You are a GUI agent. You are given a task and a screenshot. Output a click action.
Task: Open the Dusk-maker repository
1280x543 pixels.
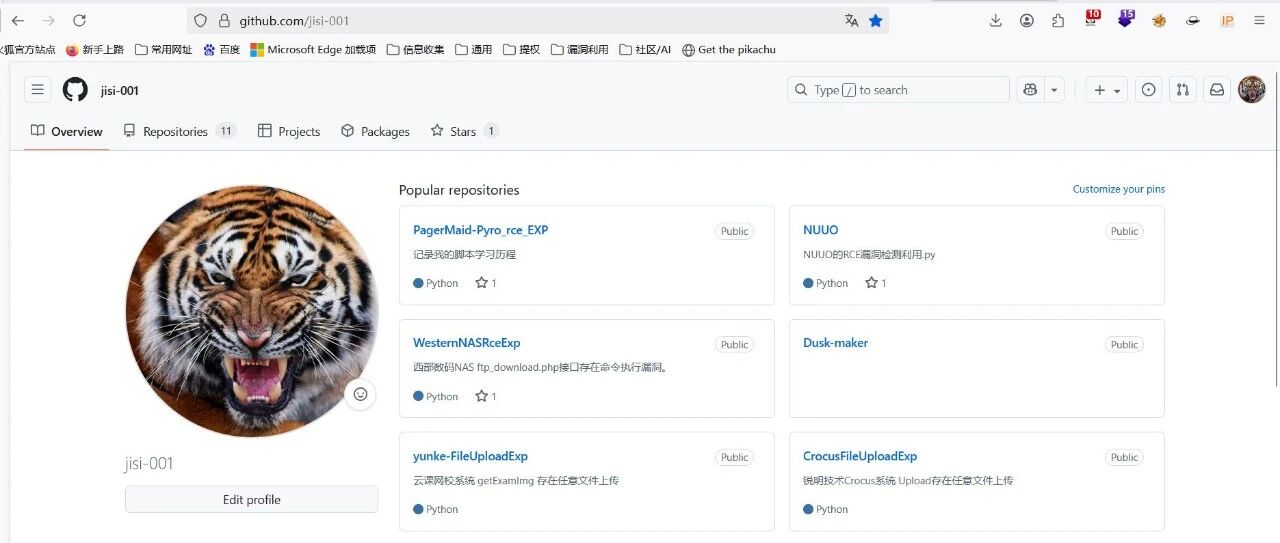tap(835, 343)
